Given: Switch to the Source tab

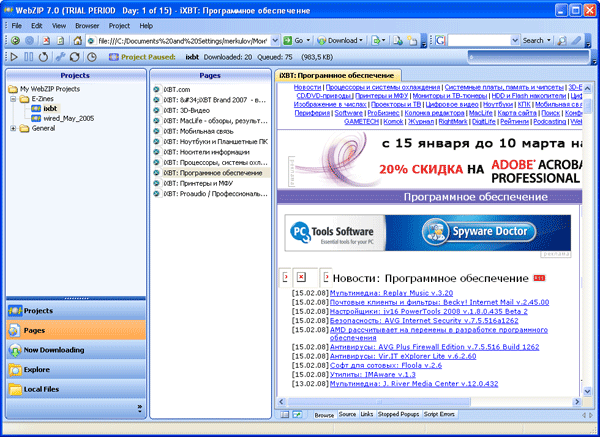Looking at the screenshot, I should coord(347,414).
